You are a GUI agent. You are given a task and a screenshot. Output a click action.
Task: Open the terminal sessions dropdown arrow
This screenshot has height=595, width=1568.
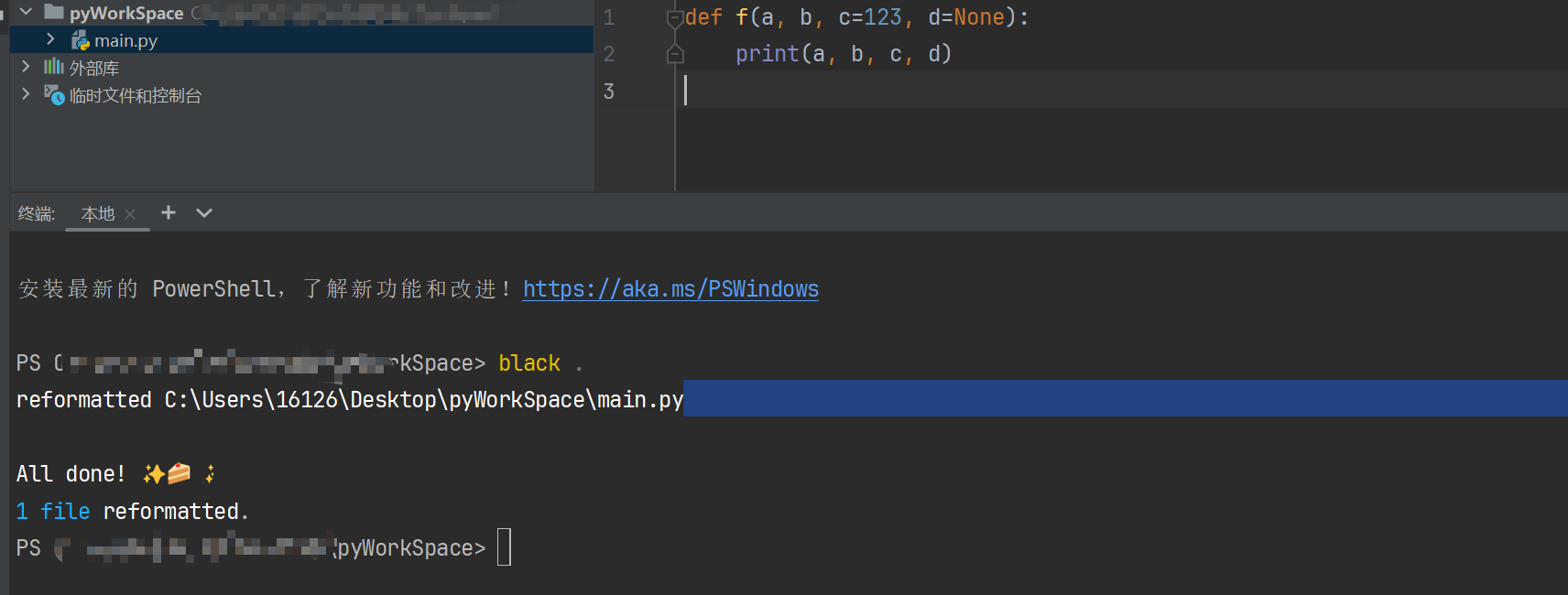coord(204,212)
